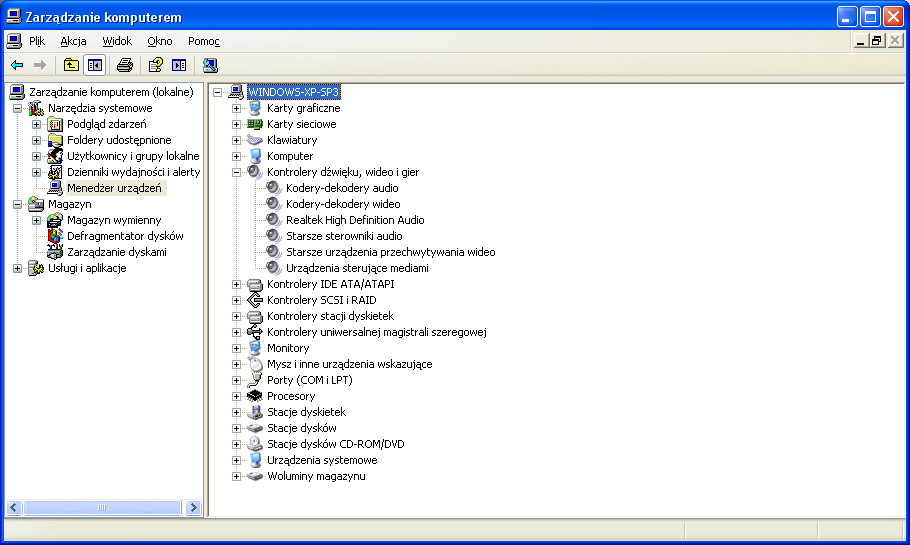
Task: Click the Użytkownicy i grupy lokalne icon
Action: pos(55,156)
